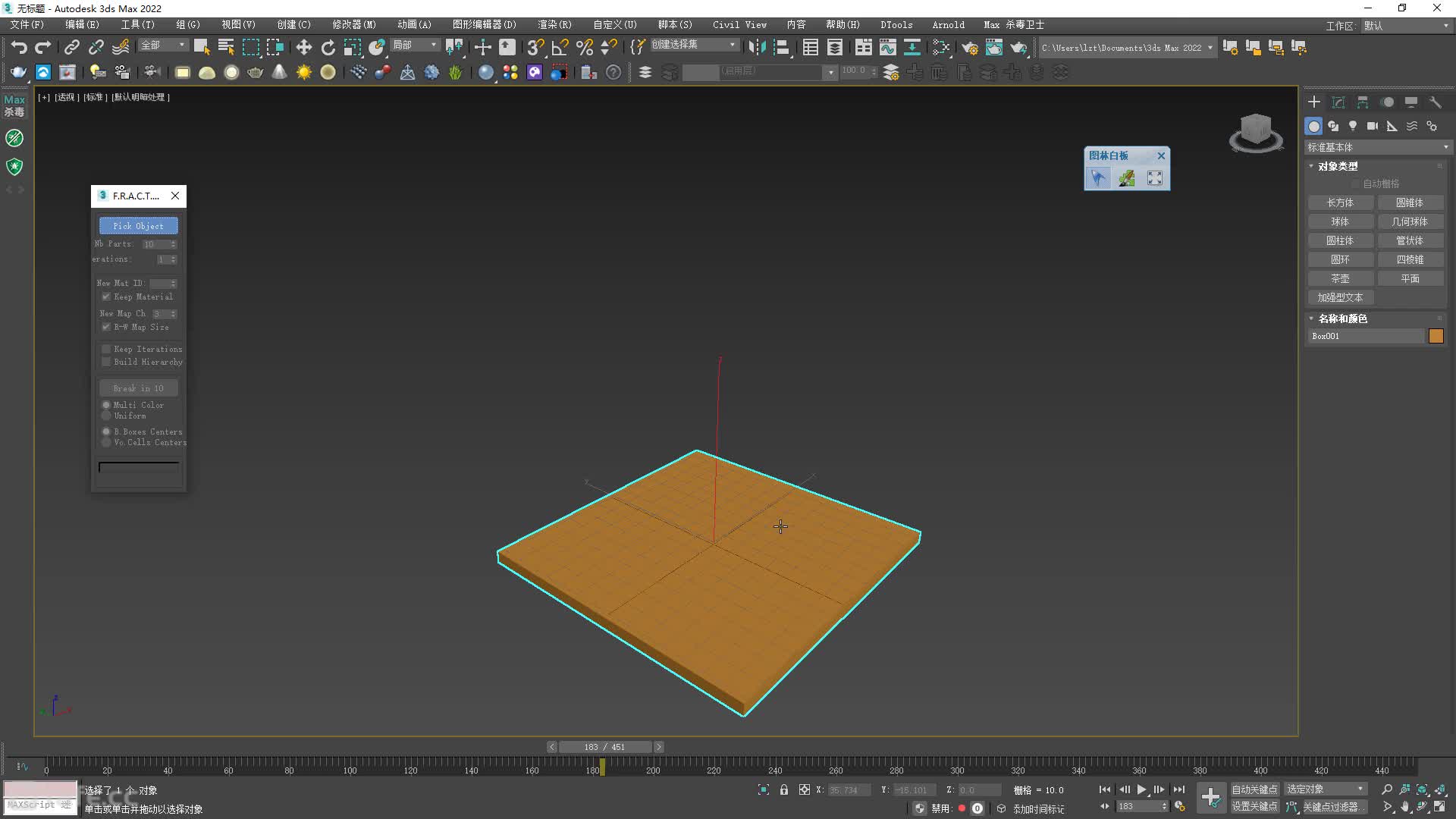Click the 自动关键点 auto key button
1456x819 pixels.
coord(1254,789)
